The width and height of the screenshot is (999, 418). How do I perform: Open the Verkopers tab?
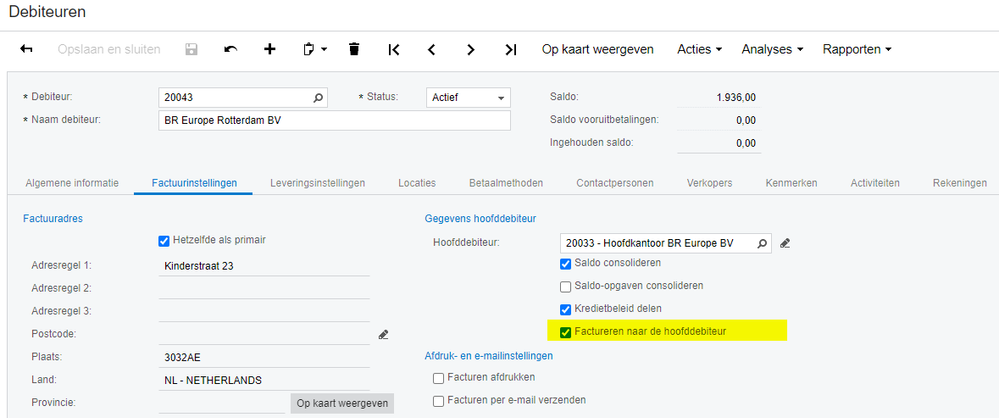pos(709,183)
